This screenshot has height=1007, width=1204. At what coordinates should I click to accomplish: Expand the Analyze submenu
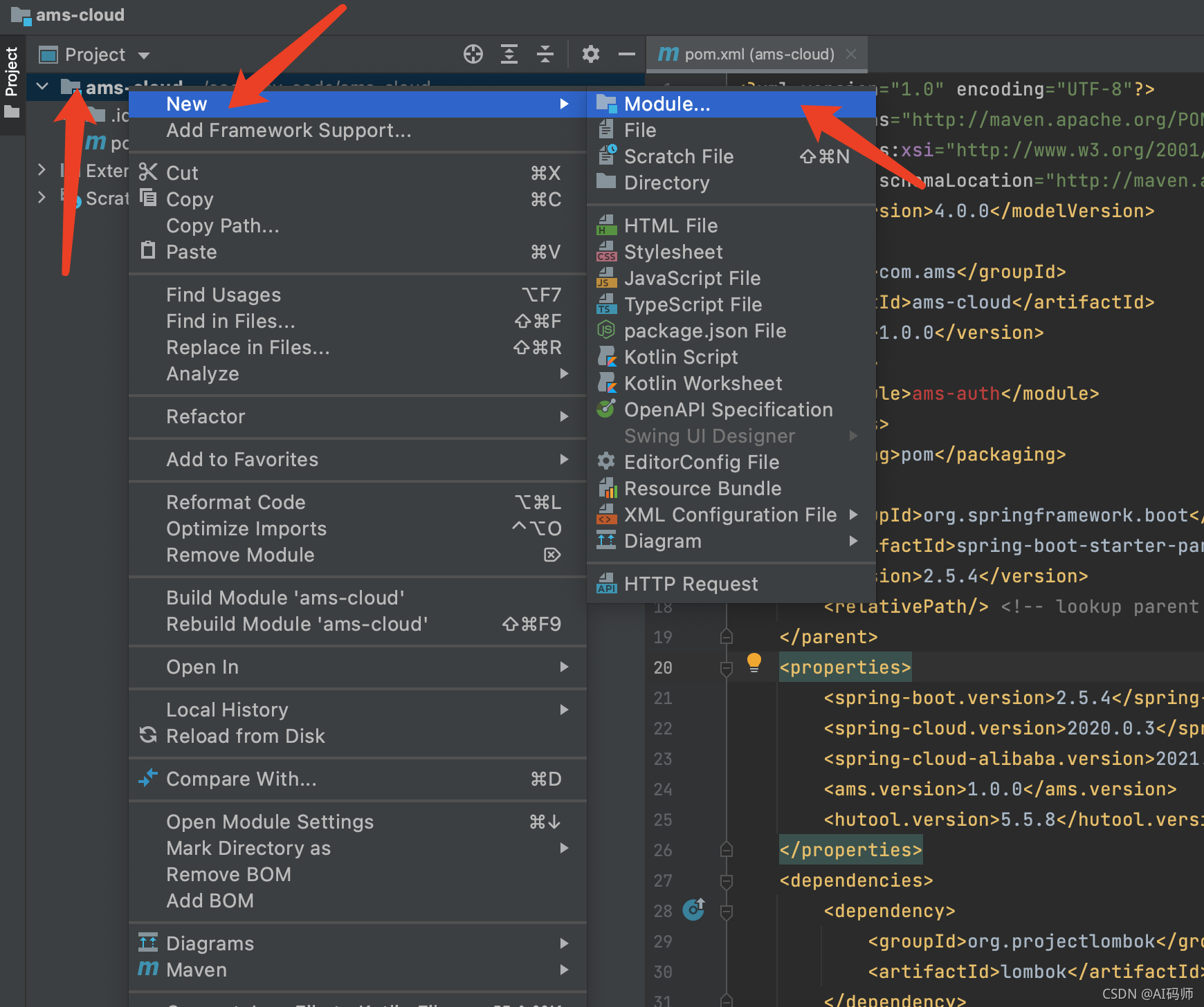pyautogui.click(x=358, y=373)
